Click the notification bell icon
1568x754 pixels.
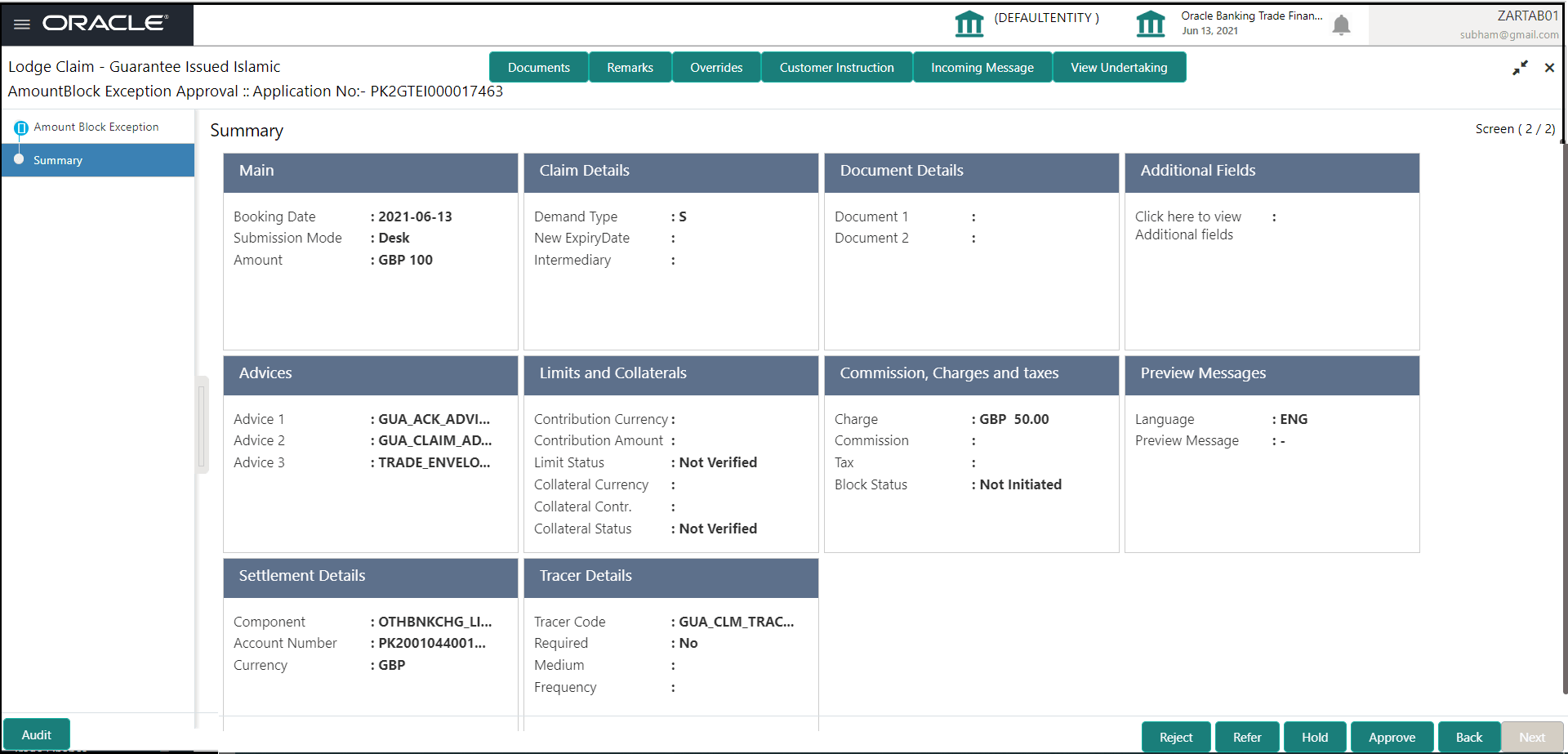(x=1341, y=25)
